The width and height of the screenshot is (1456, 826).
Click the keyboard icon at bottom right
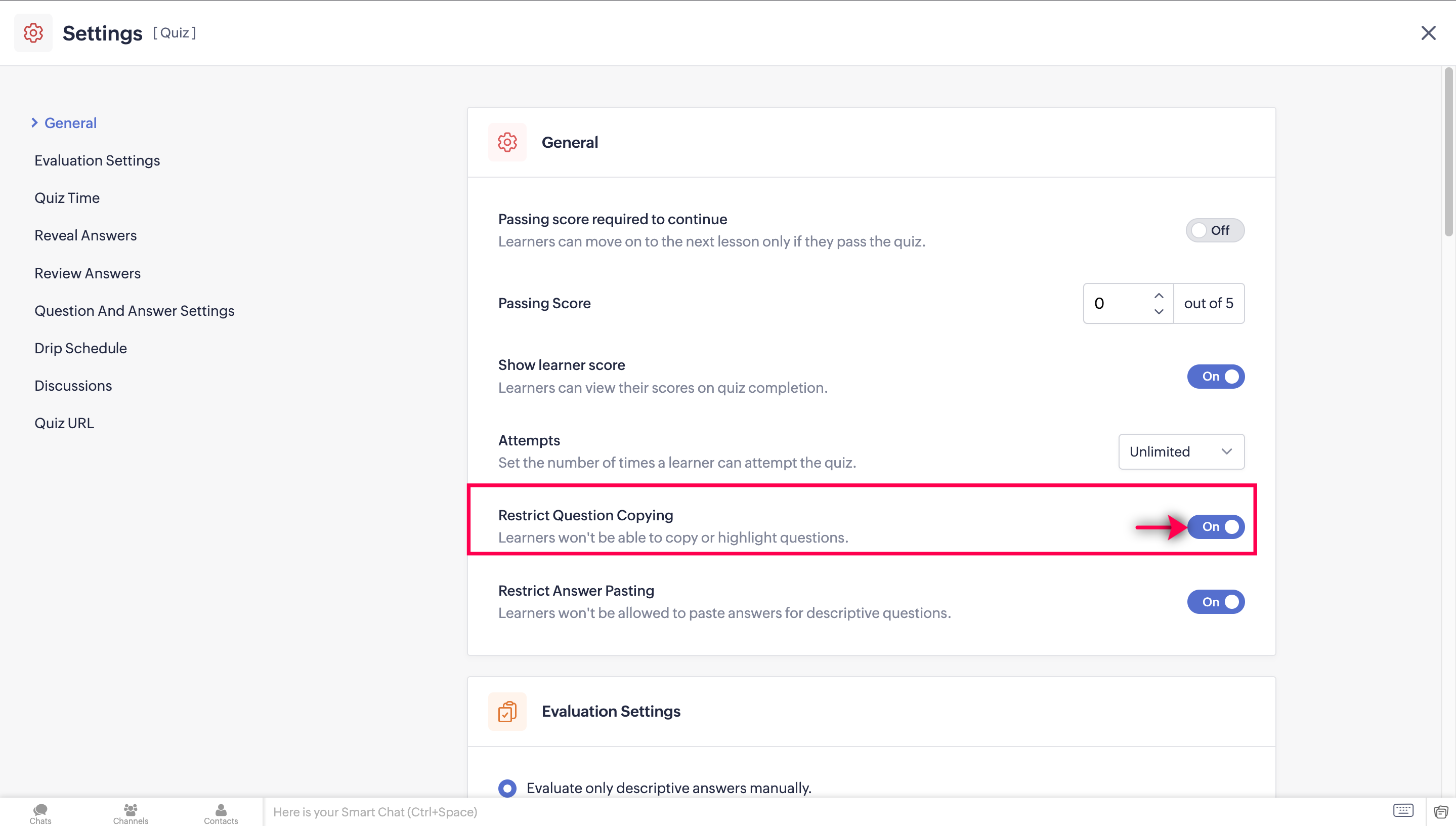click(1403, 810)
